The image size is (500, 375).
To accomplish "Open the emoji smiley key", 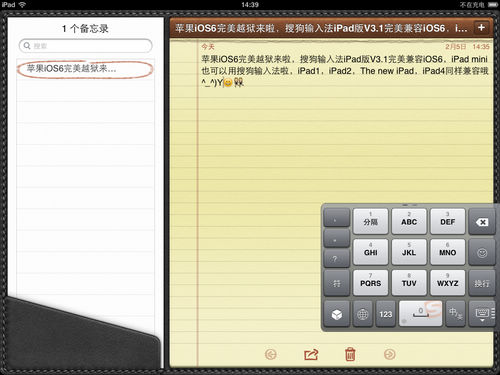I will [482, 252].
